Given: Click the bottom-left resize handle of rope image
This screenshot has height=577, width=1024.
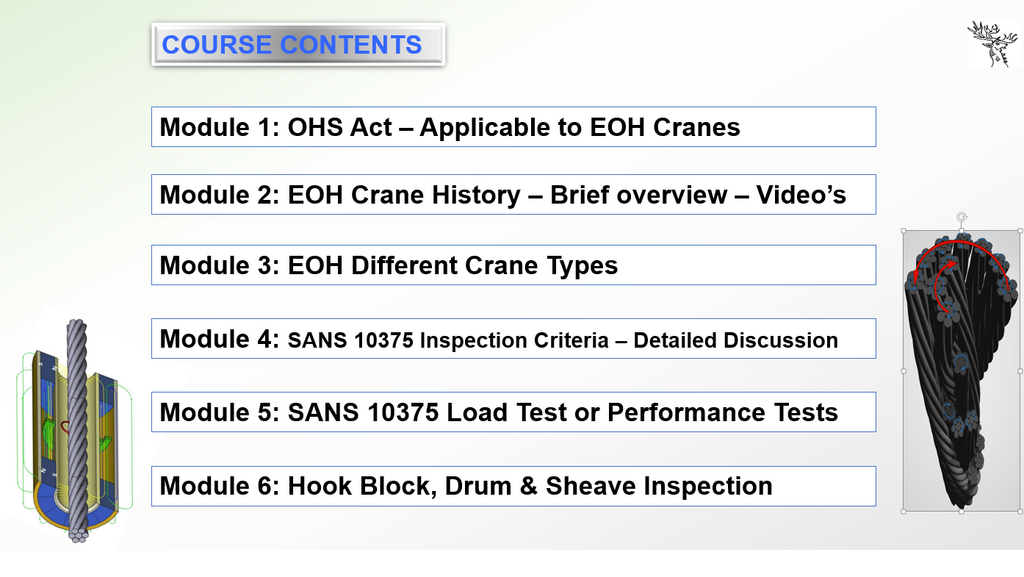Looking at the screenshot, I should click(903, 511).
